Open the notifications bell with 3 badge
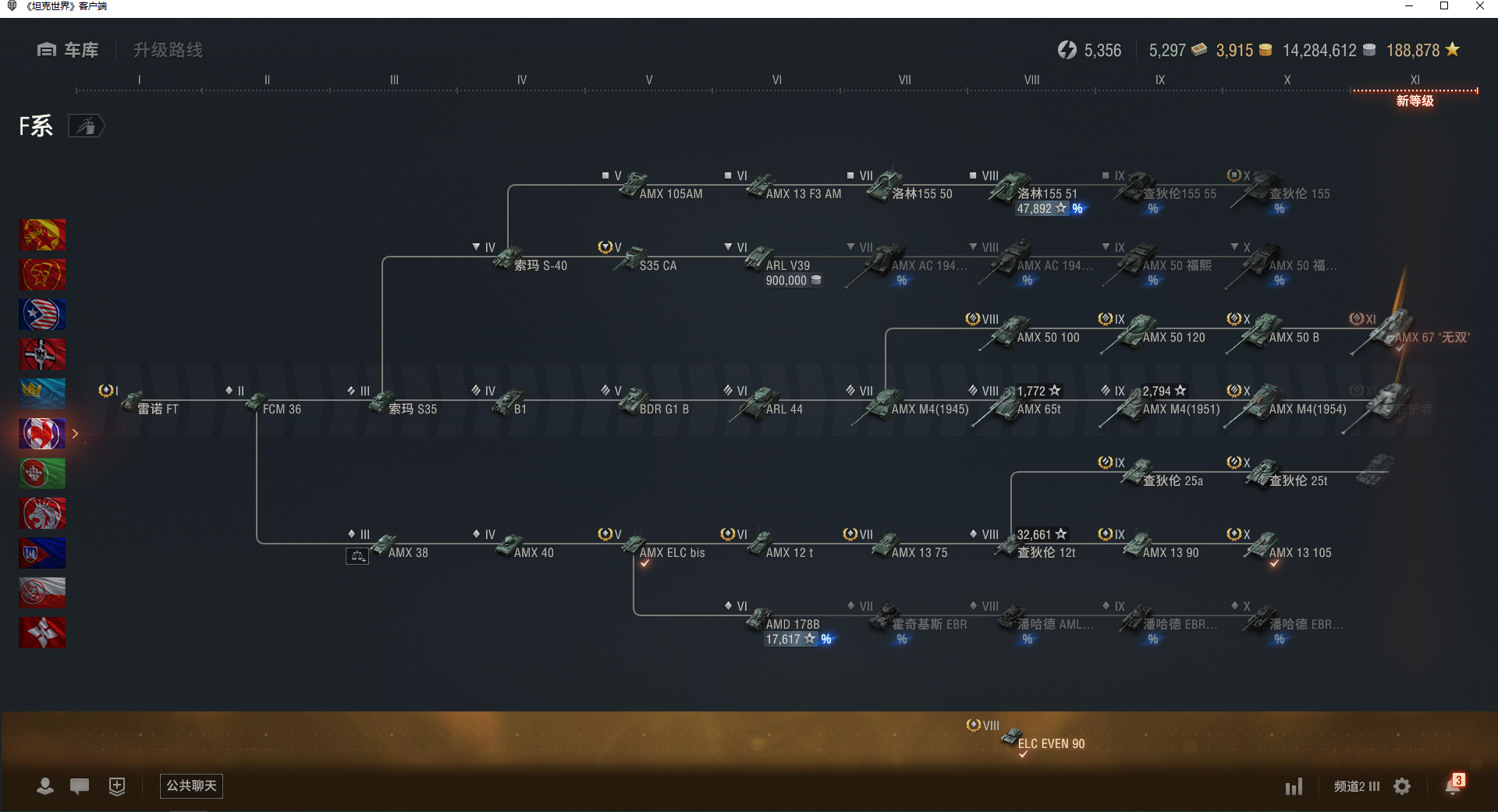Screen dimensions: 1498x812 pyautogui.click(x=1454, y=785)
